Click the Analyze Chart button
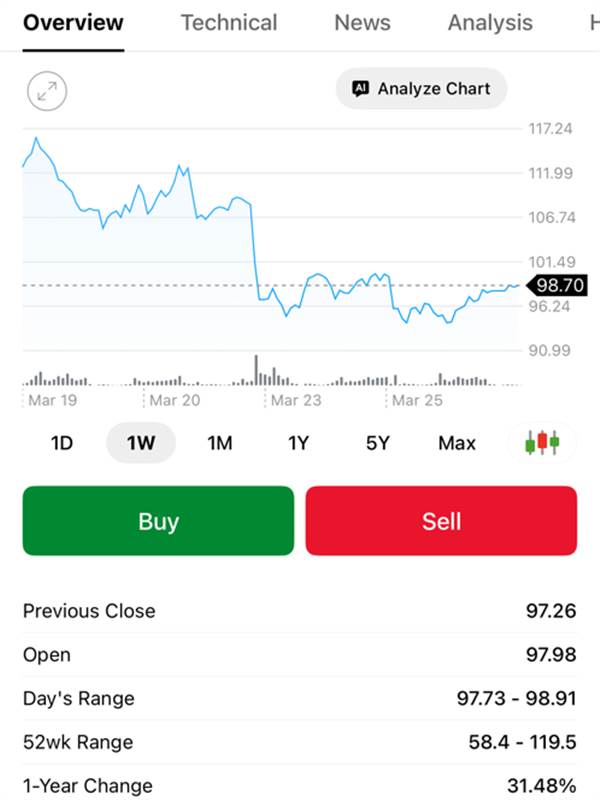 [x=421, y=89]
